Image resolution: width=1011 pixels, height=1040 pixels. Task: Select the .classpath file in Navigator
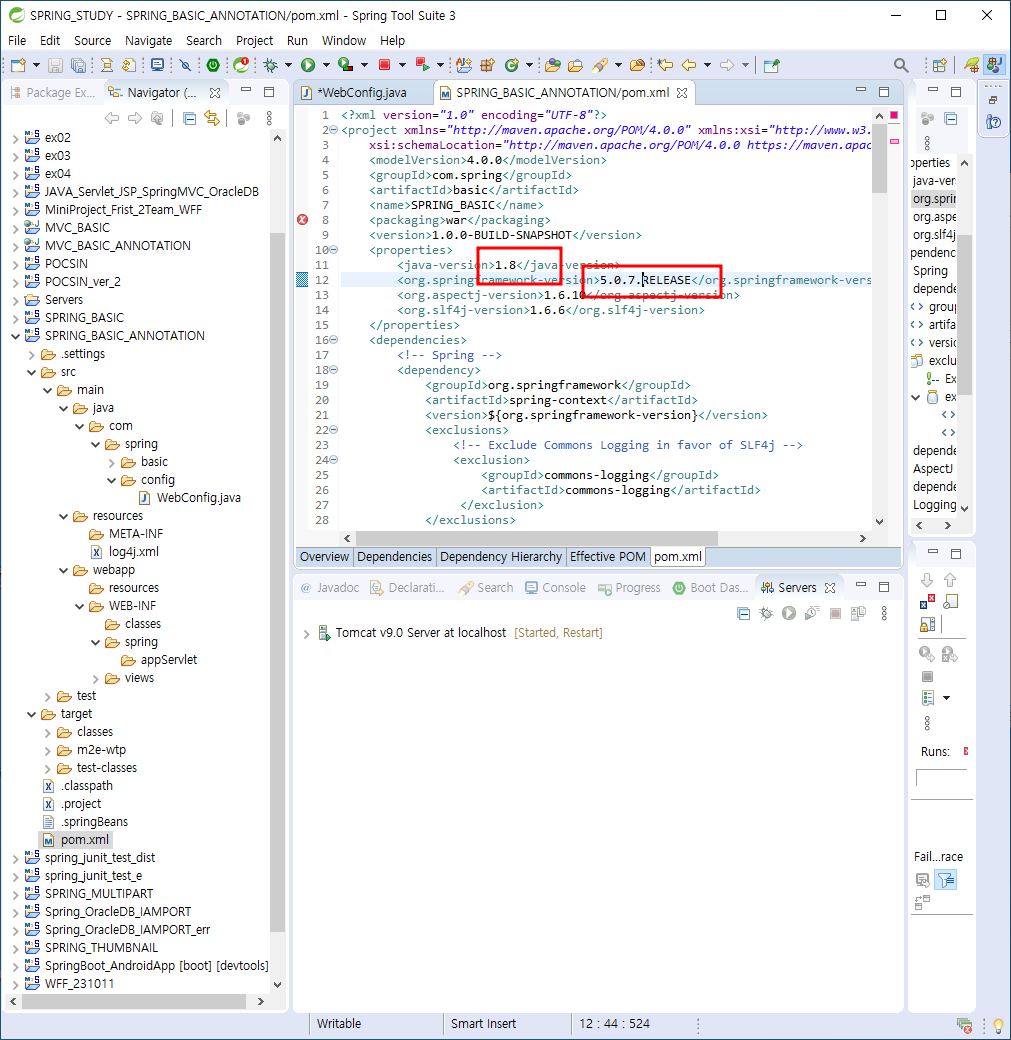click(x=78, y=786)
